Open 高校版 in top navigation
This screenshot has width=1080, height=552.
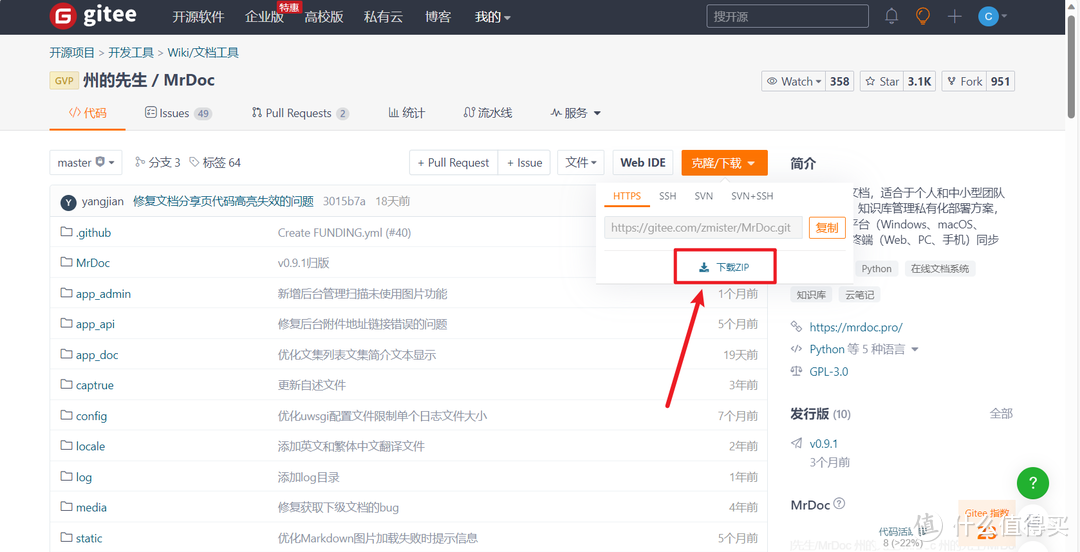[324, 17]
